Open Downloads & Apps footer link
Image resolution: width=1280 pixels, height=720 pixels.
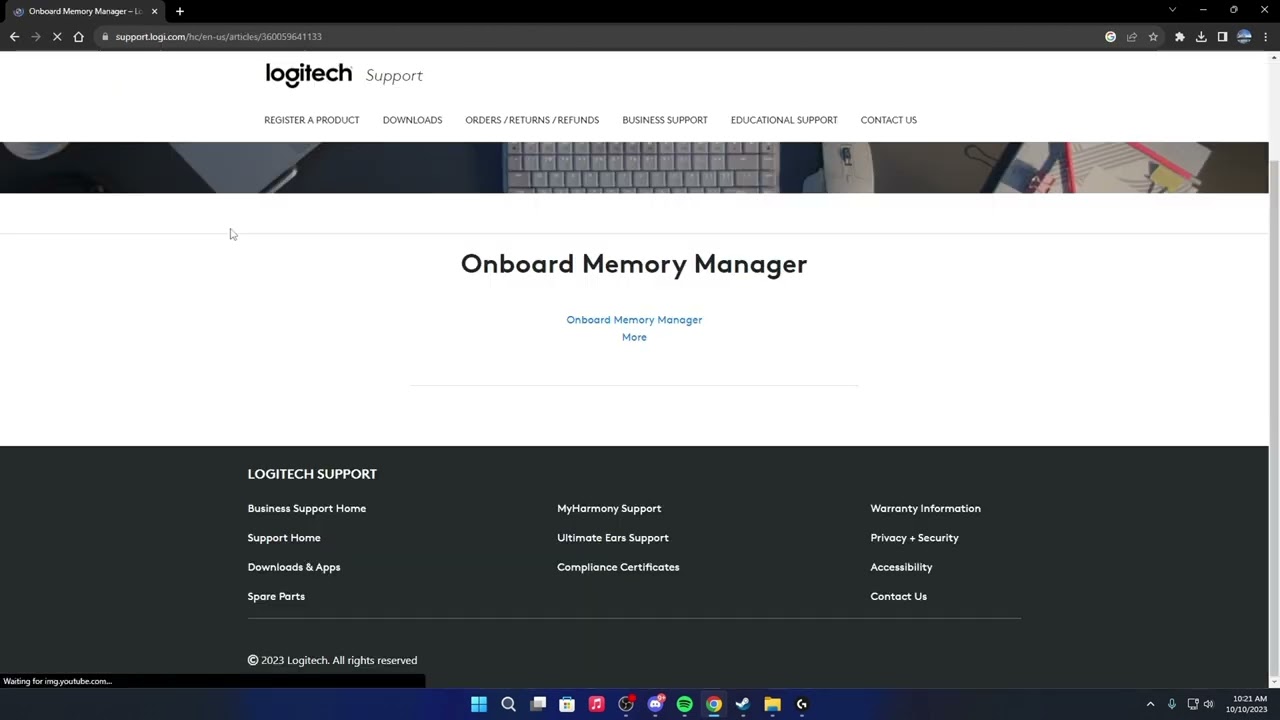pyautogui.click(x=294, y=567)
